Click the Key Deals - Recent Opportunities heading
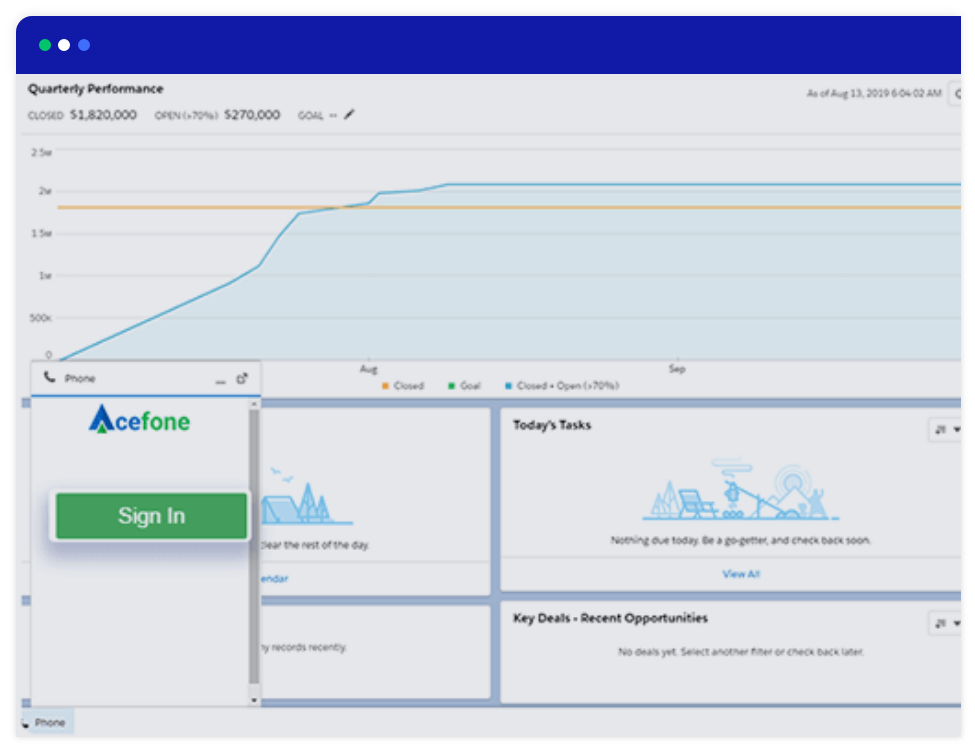 [610, 618]
